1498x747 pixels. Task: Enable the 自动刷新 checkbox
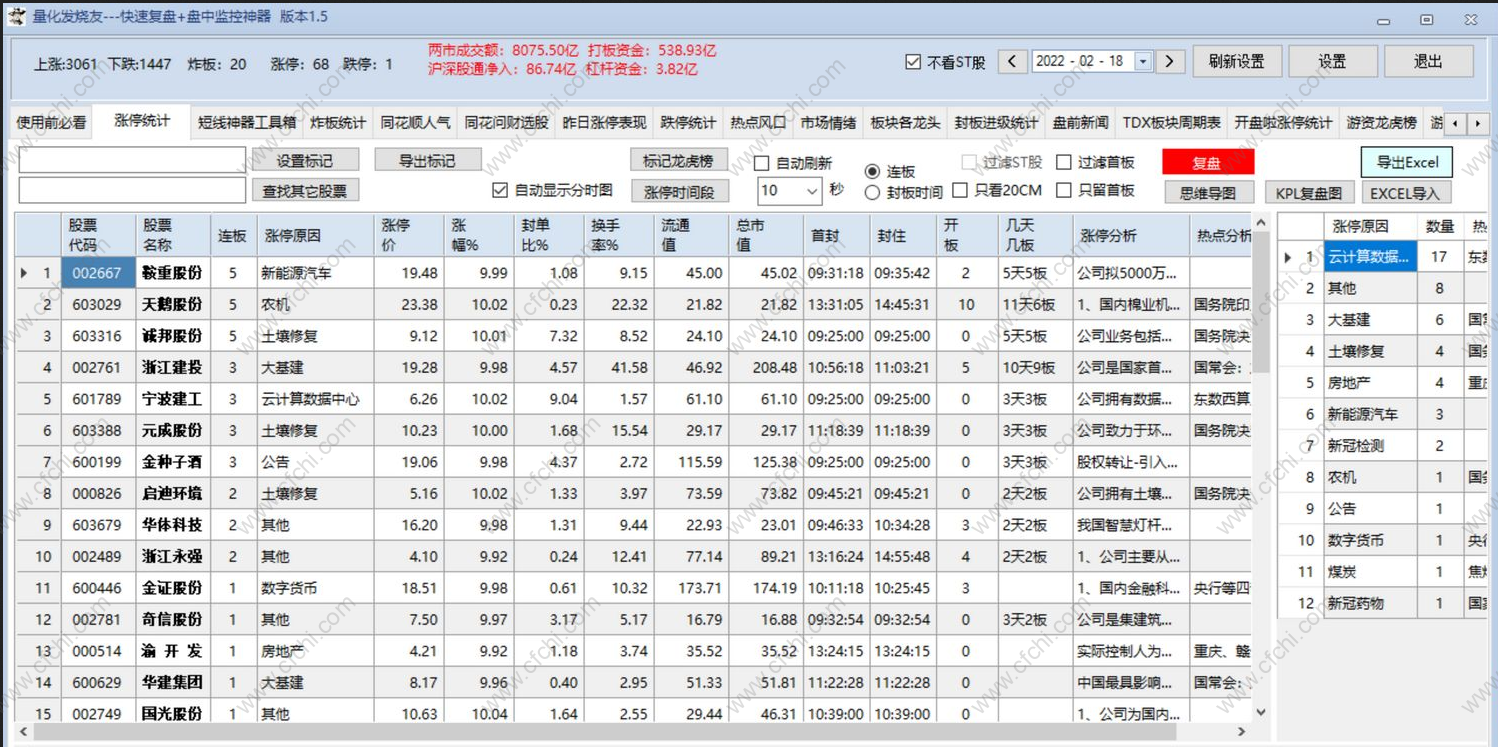762,163
